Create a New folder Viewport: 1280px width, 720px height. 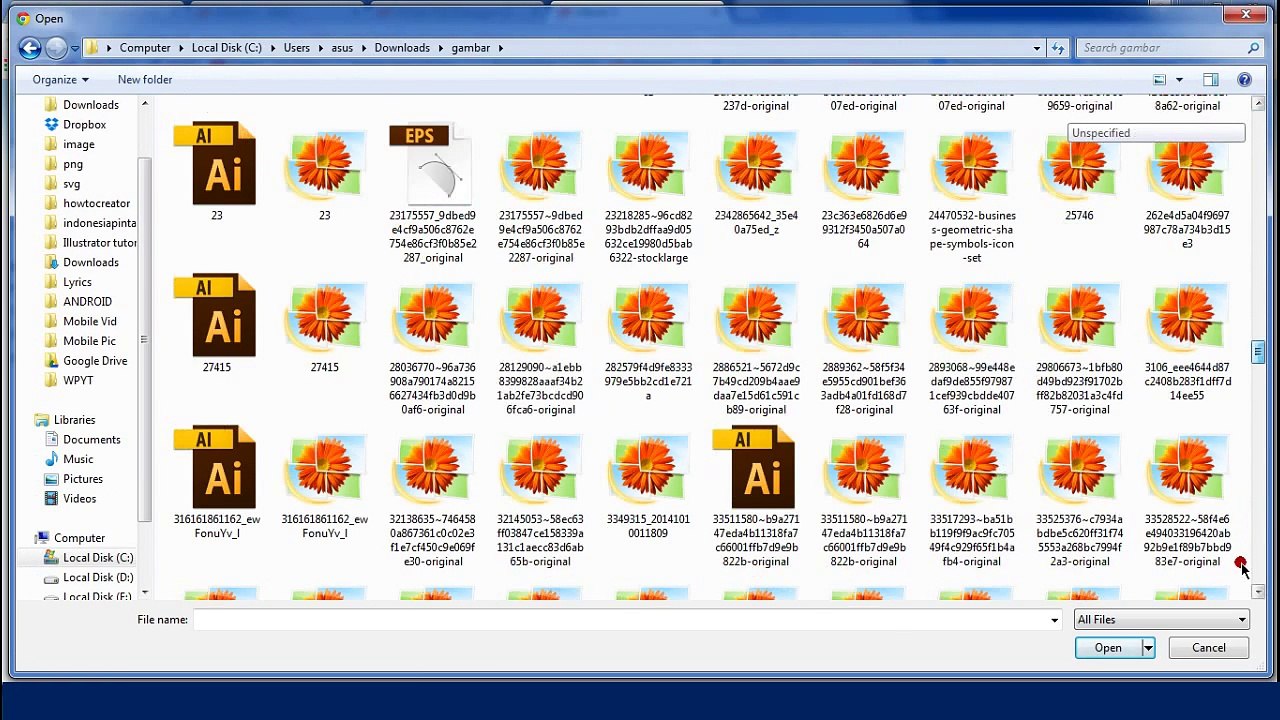click(x=145, y=79)
